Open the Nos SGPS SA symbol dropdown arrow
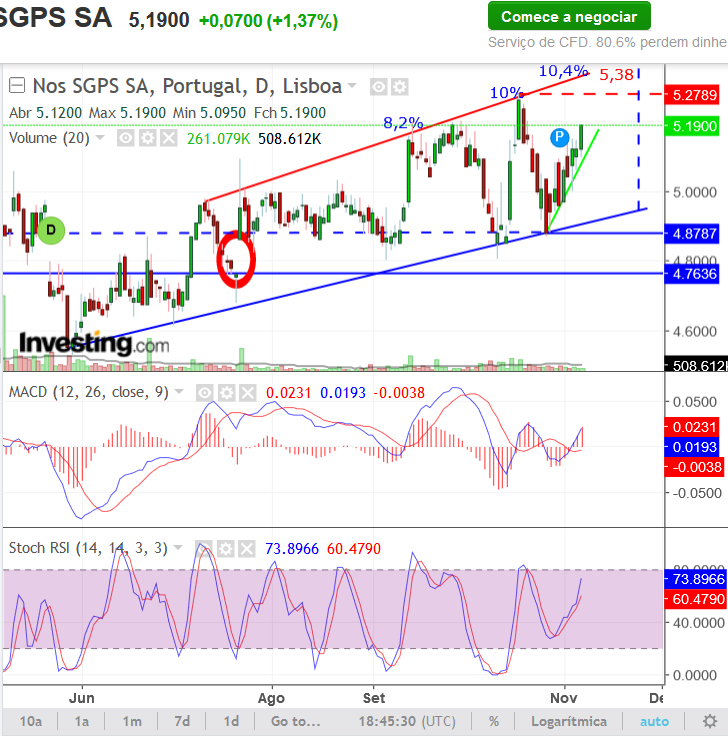 (x=352, y=86)
